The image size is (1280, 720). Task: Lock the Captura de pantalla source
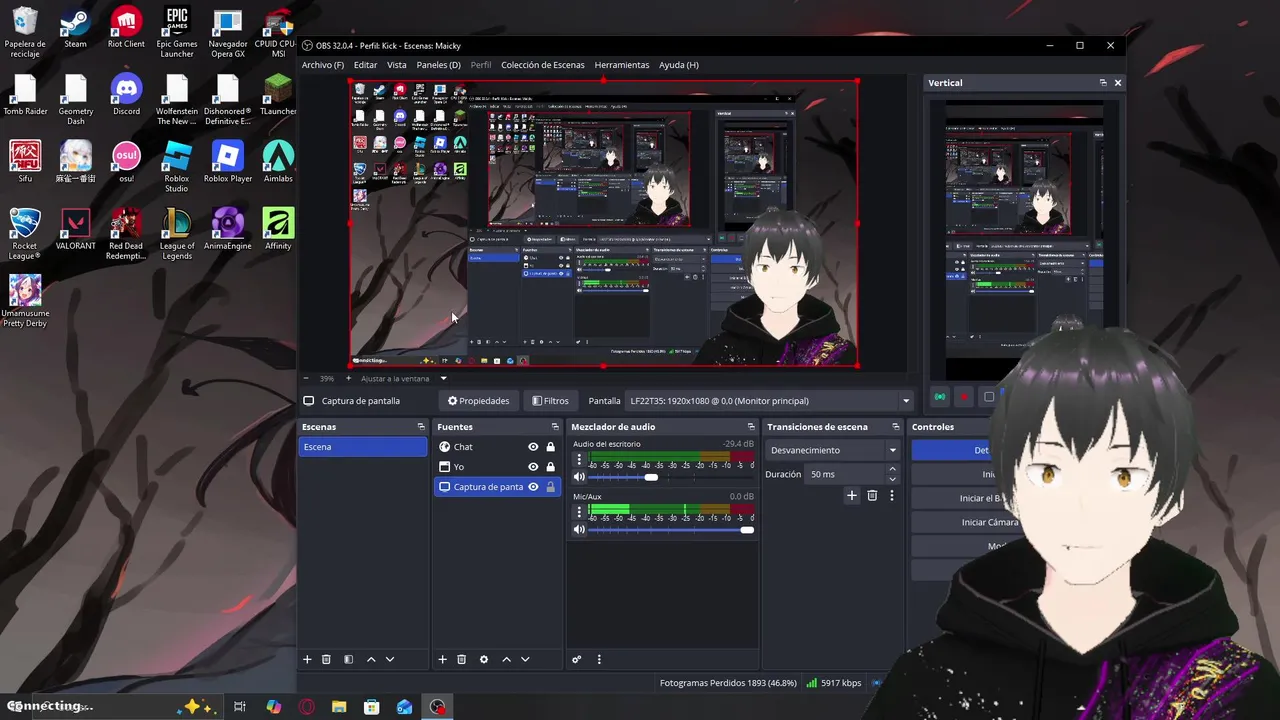point(550,487)
